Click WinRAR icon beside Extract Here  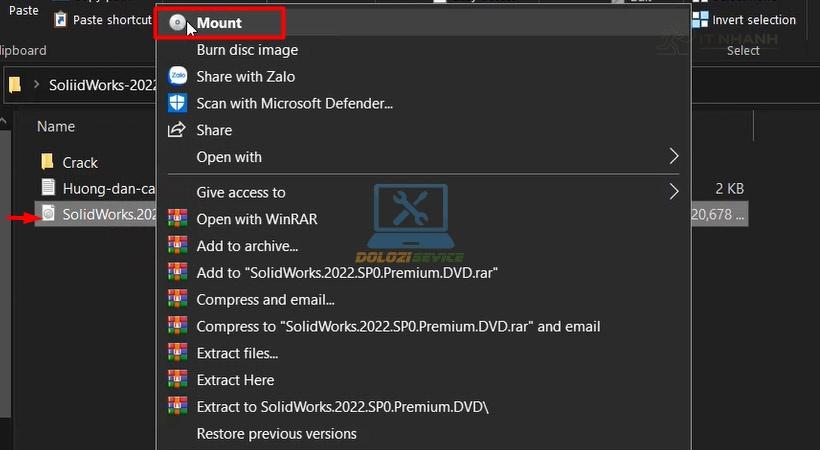coord(177,380)
